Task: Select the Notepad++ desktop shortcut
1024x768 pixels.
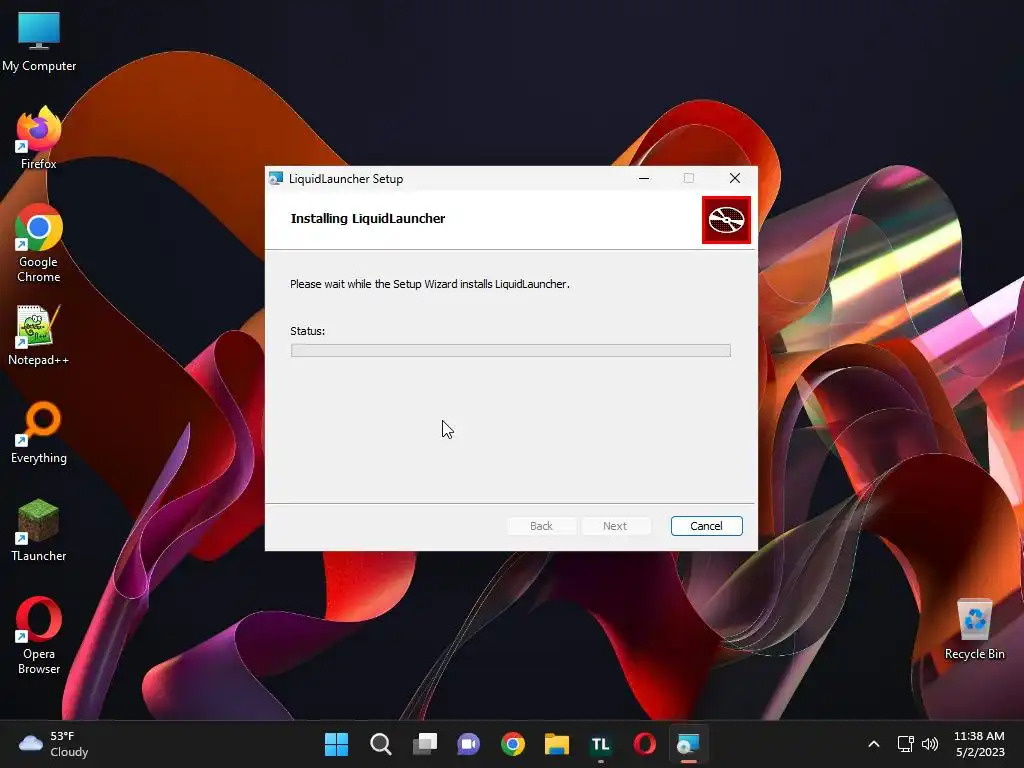Action: [x=39, y=335]
